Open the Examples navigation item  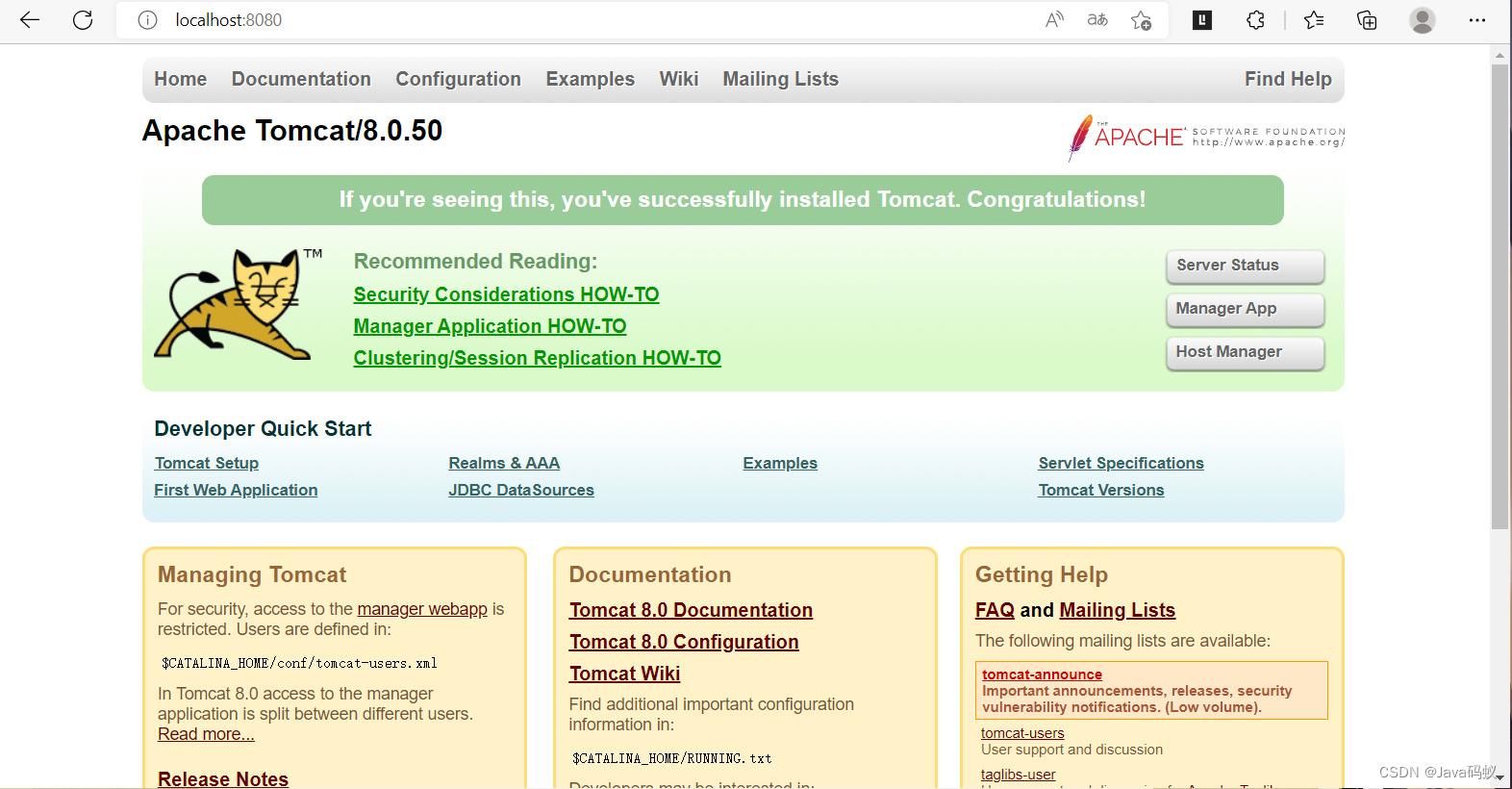[591, 79]
